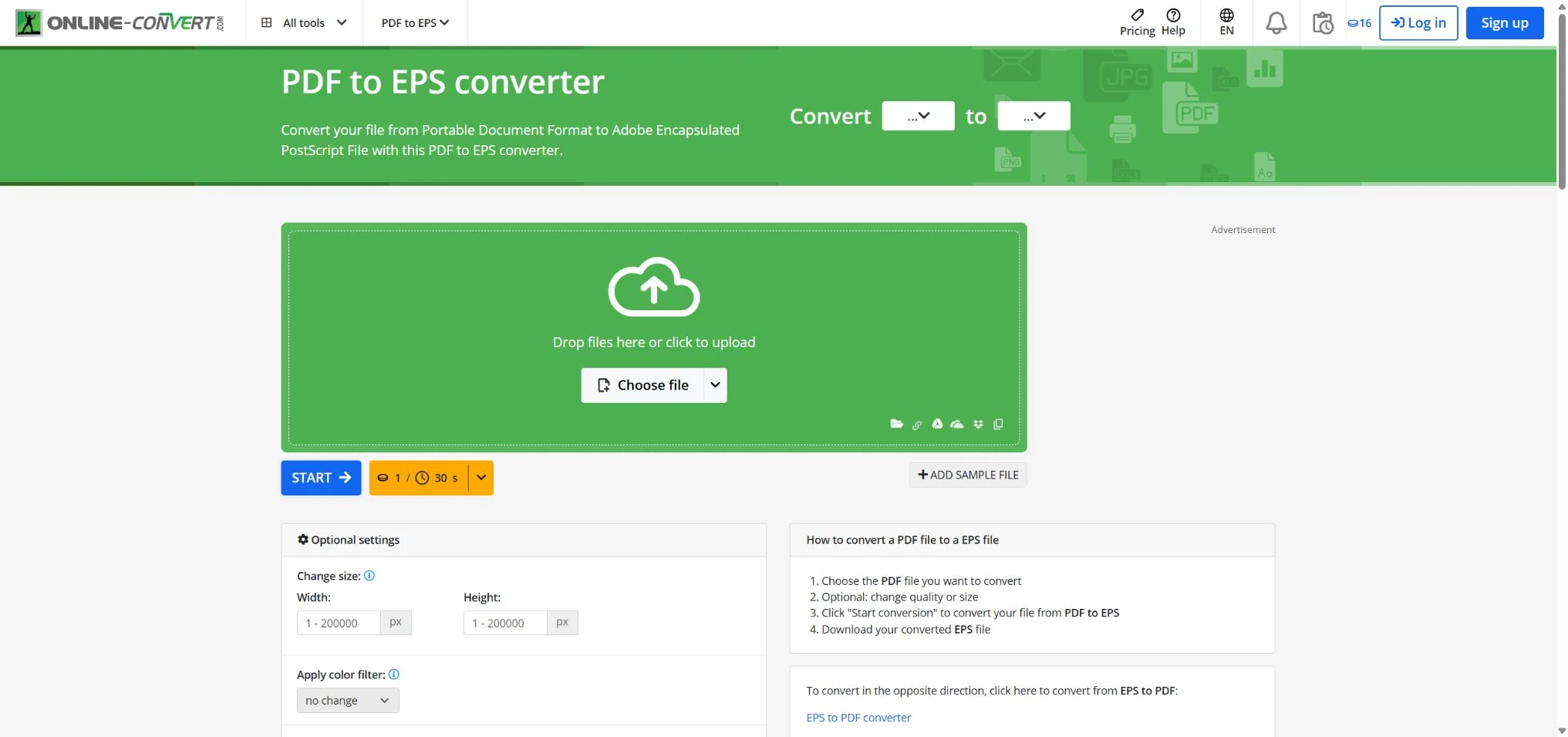Click the 'How to convert a PDF file to a EPS file' heading
Screen dimensions: 1568x737
[902, 540]
